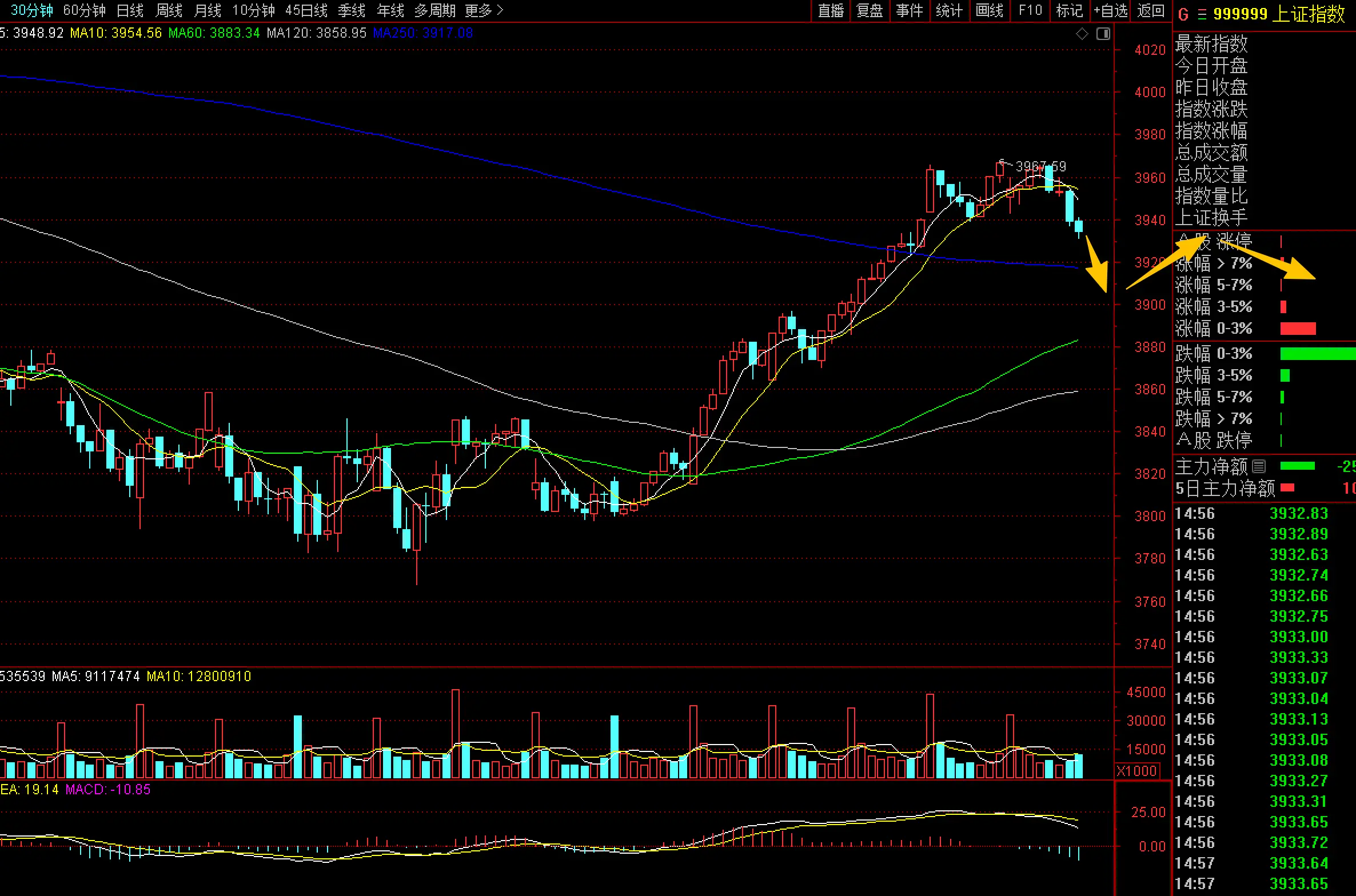Click the red G icon beside 999999
1356x896 pixels.
click(1183, 14)
